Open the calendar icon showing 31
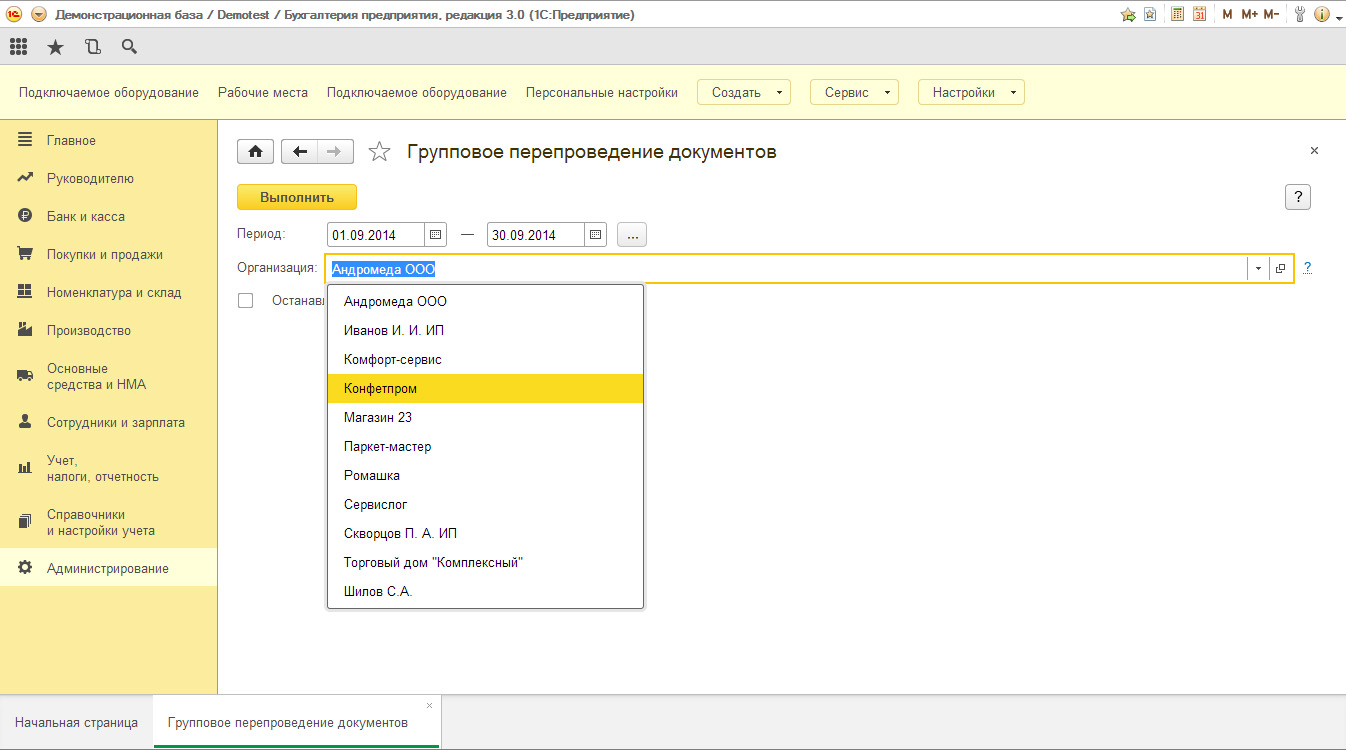Viewport: 1346px width, 750px height. point(1200,14)
